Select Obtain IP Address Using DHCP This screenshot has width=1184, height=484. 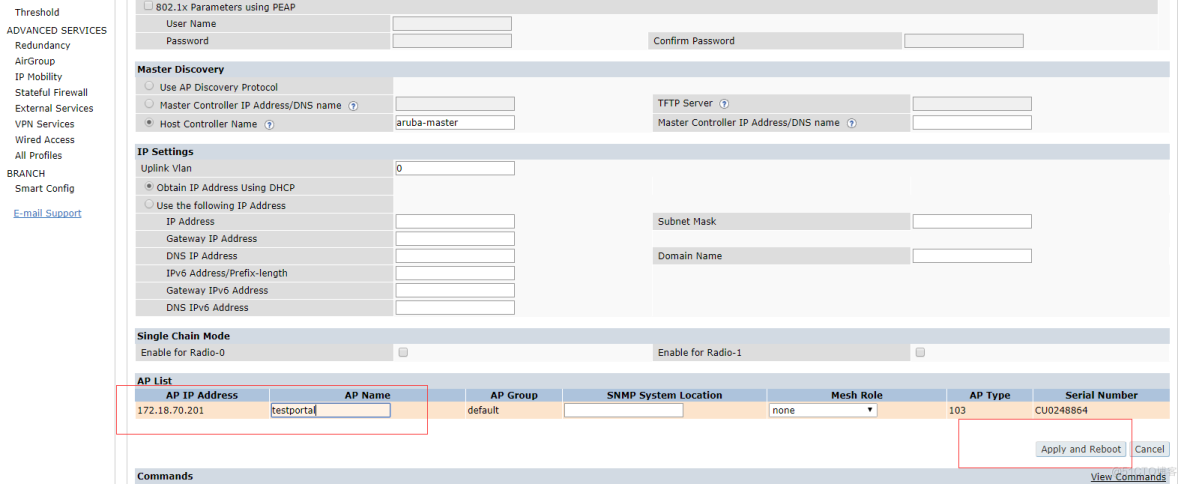click(x=149, y=187)
